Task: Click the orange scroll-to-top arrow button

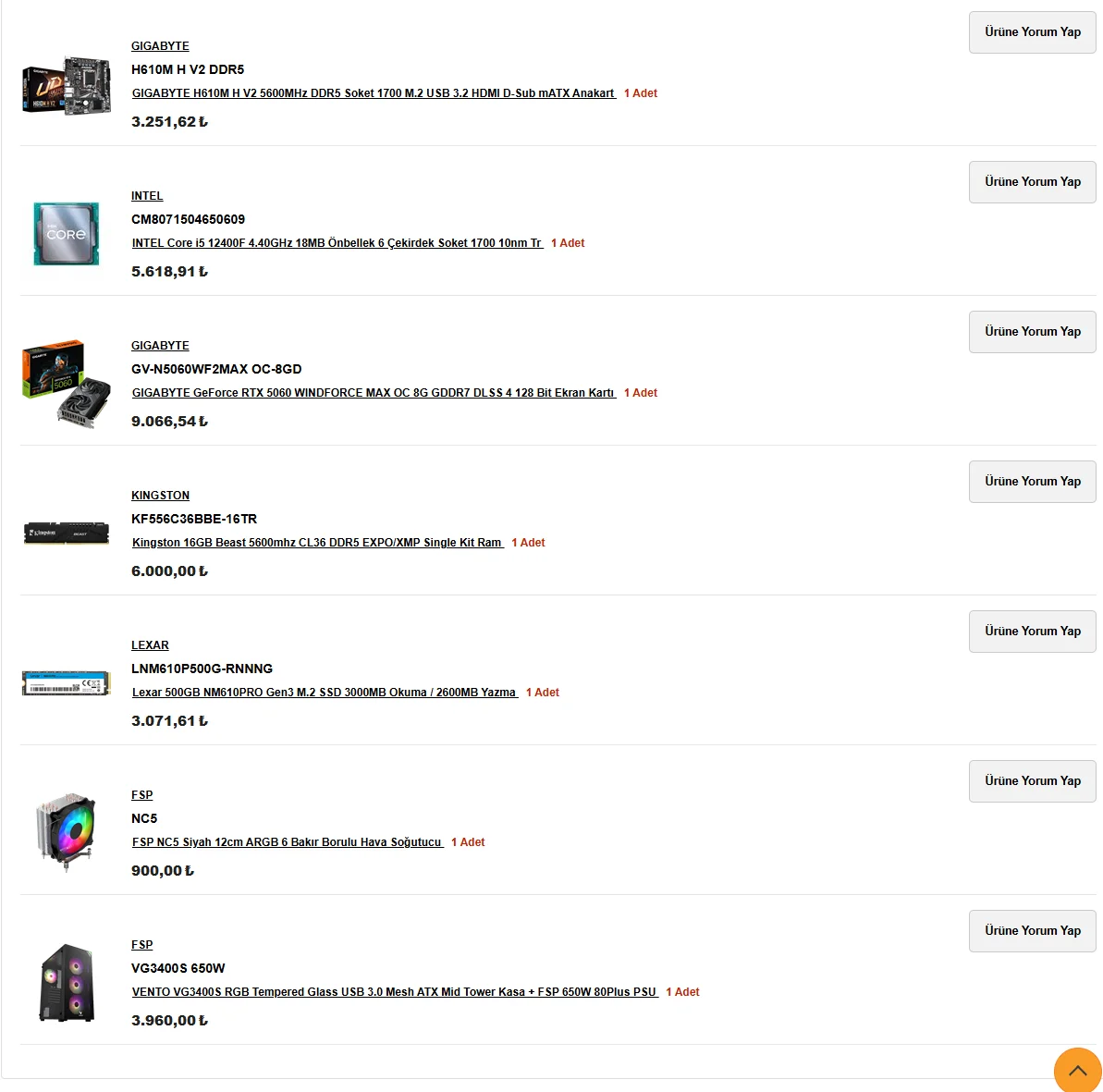Action: [x=1078, y=1070]
